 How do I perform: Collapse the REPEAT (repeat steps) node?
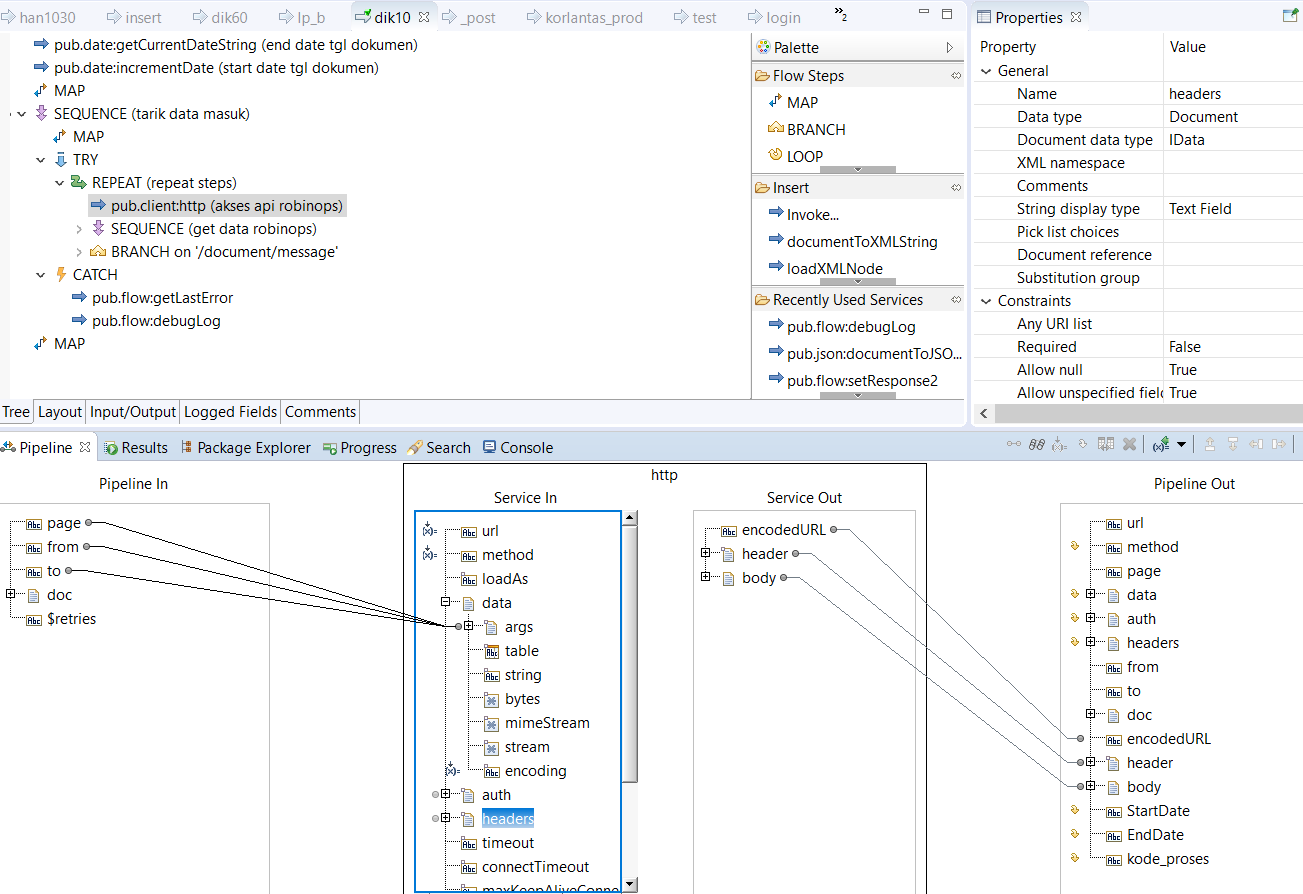(x=60, y=183)
